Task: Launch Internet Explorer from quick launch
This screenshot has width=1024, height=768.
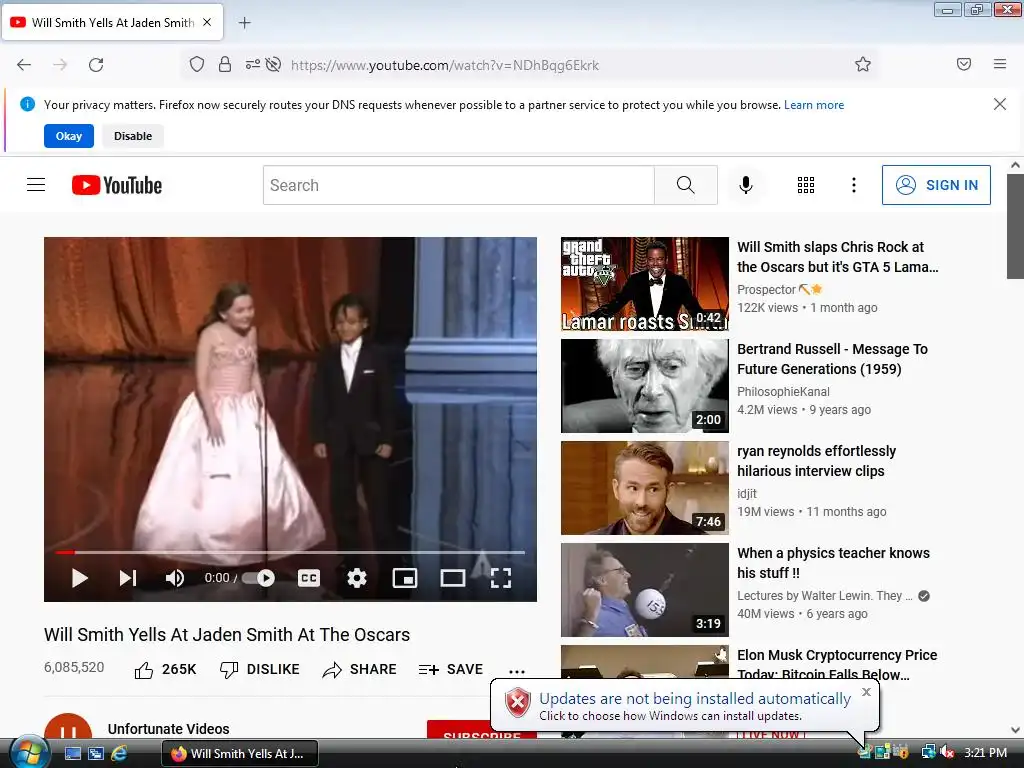Action: click(x=119, y=754)
